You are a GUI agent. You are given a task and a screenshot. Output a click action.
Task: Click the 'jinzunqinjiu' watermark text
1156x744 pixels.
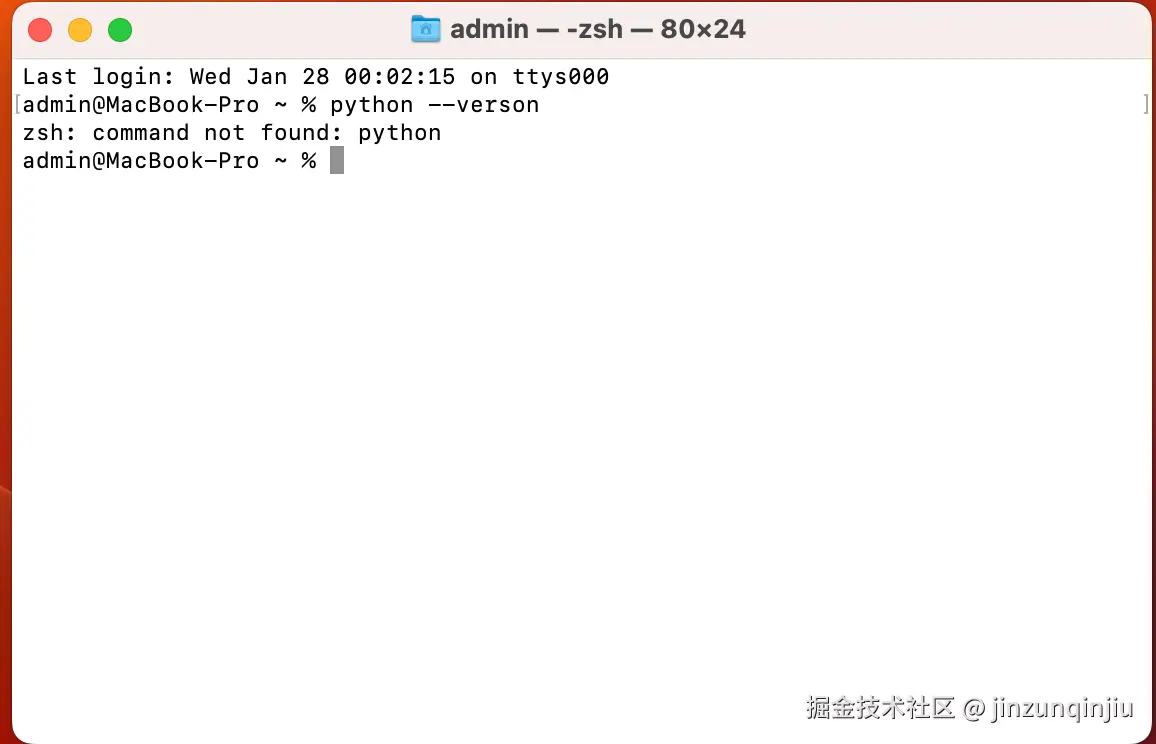click(x=1062, y=708)
